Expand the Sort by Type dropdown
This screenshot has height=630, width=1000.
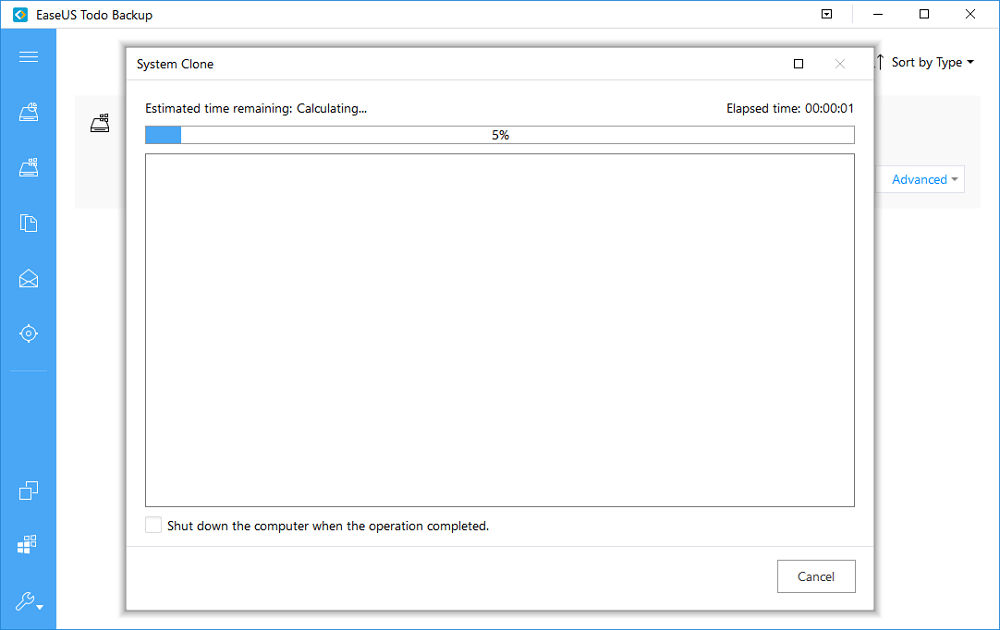(x=926, y=62)
